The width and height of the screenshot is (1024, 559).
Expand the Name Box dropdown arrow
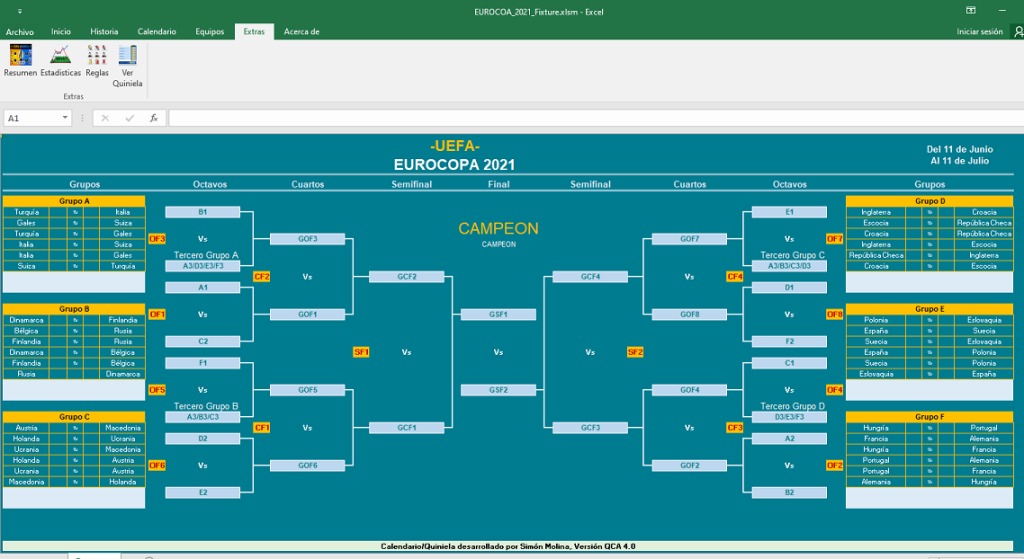[65, 118]
